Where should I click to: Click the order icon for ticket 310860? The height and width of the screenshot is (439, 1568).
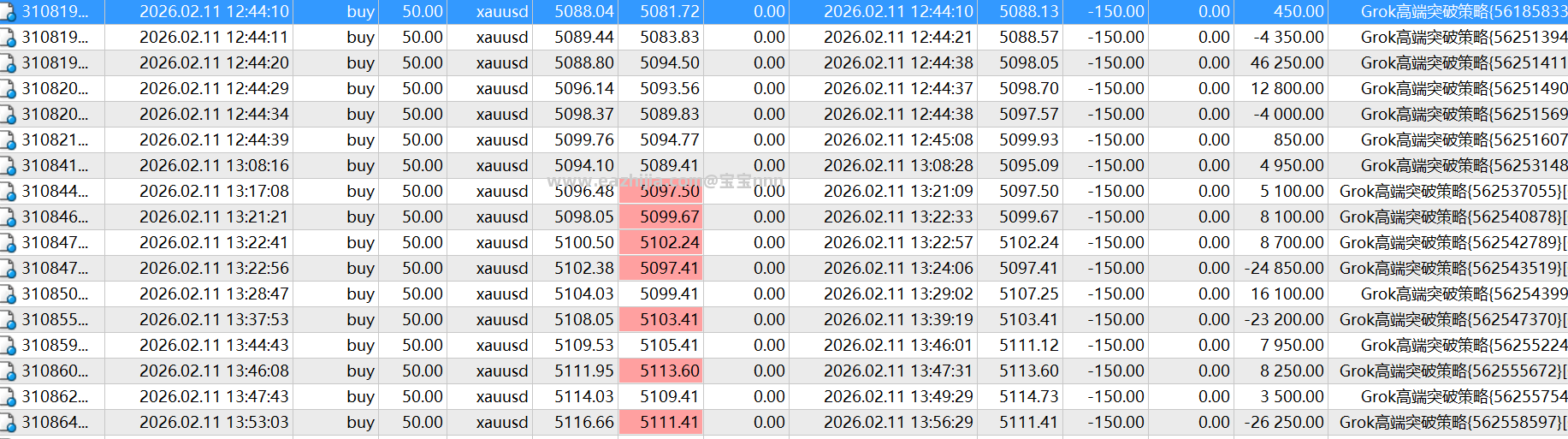click(x=8, y=371)
